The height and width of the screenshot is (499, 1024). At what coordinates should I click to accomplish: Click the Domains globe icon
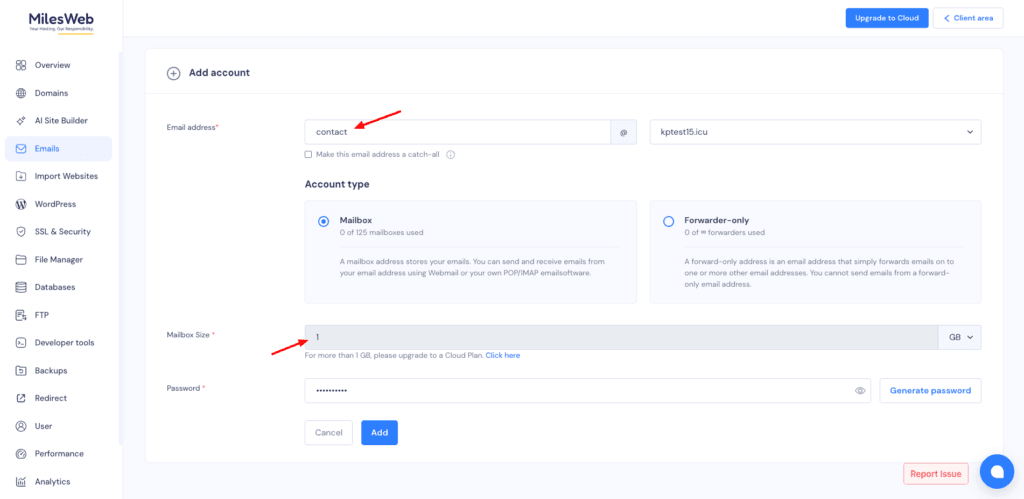click(x=21, y=93)
